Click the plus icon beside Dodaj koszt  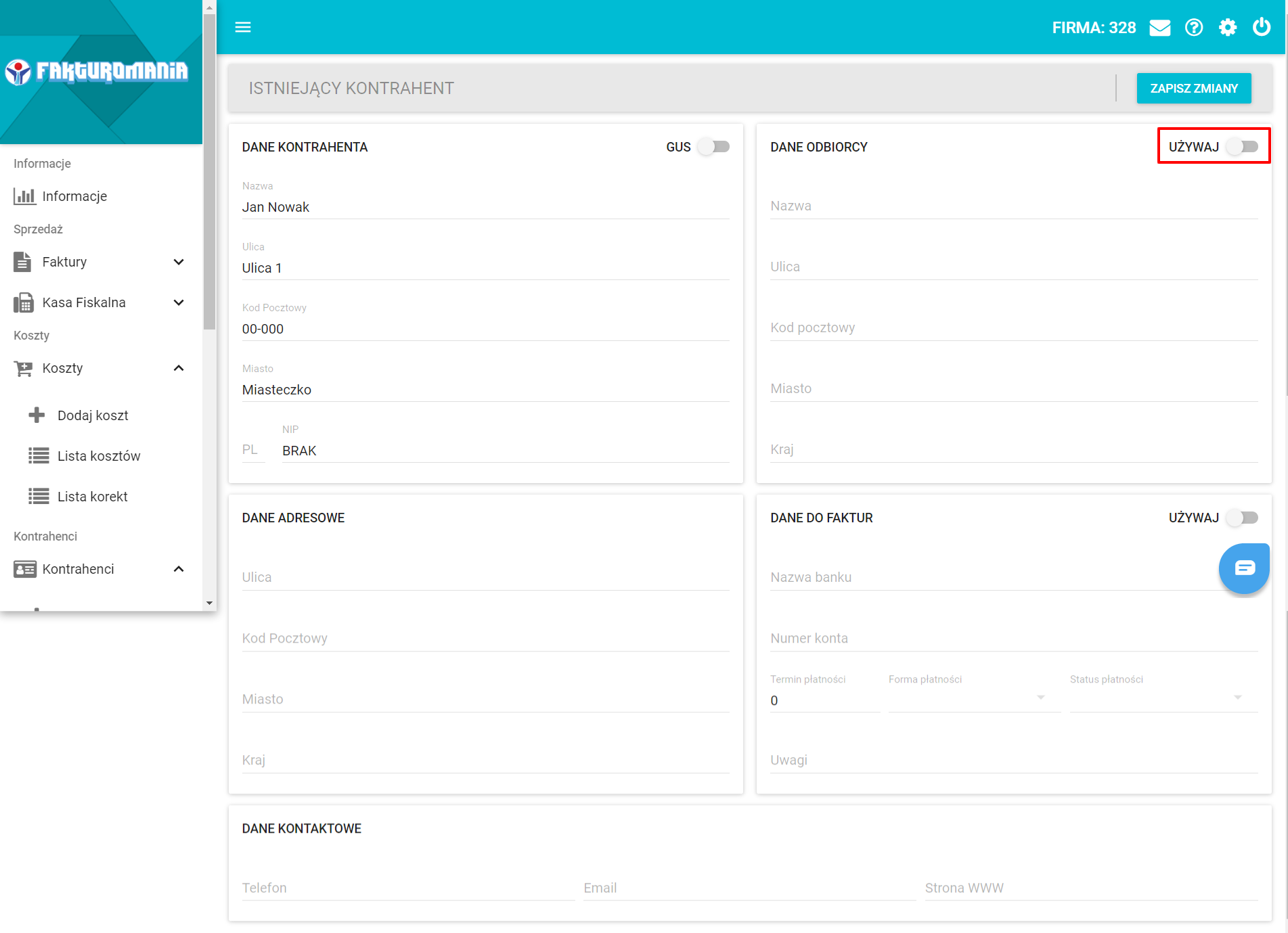point(37,415)
